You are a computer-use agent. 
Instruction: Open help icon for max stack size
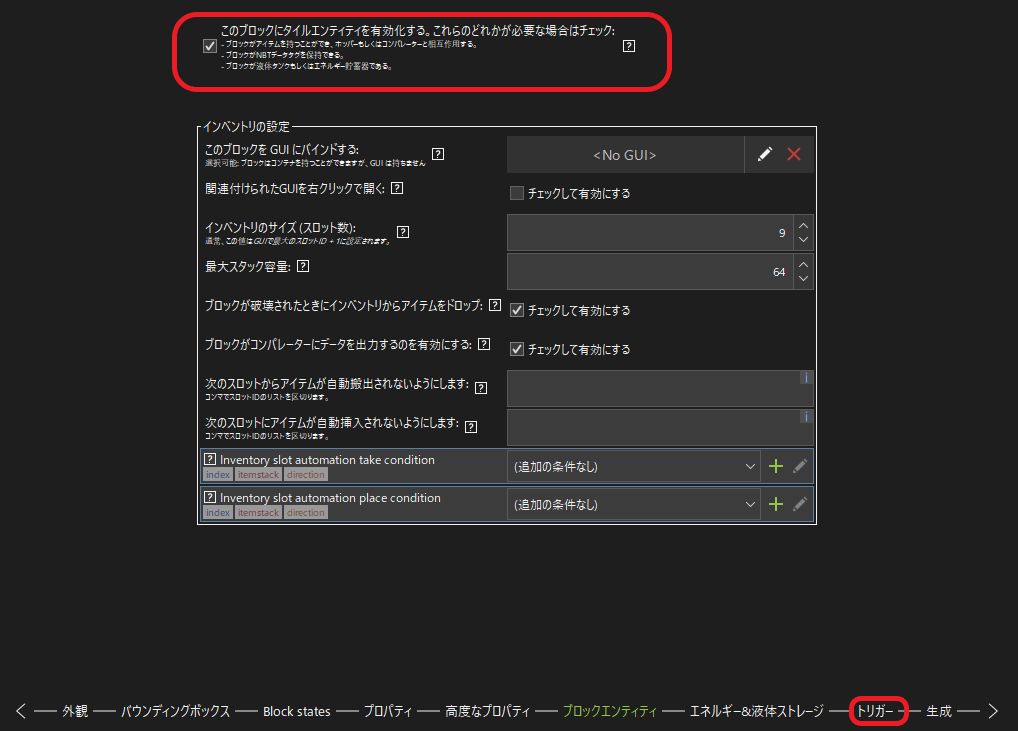[303, 266]
